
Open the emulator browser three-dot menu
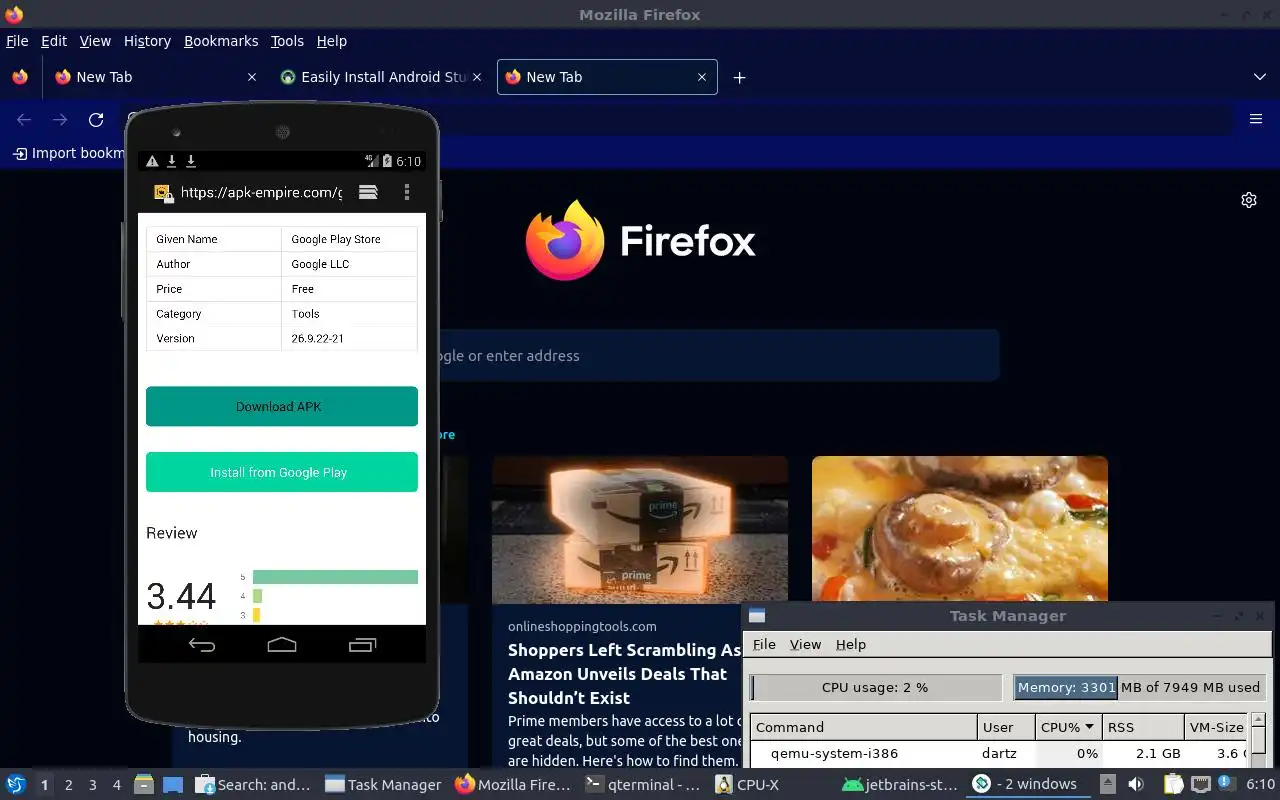pos(406,192)
